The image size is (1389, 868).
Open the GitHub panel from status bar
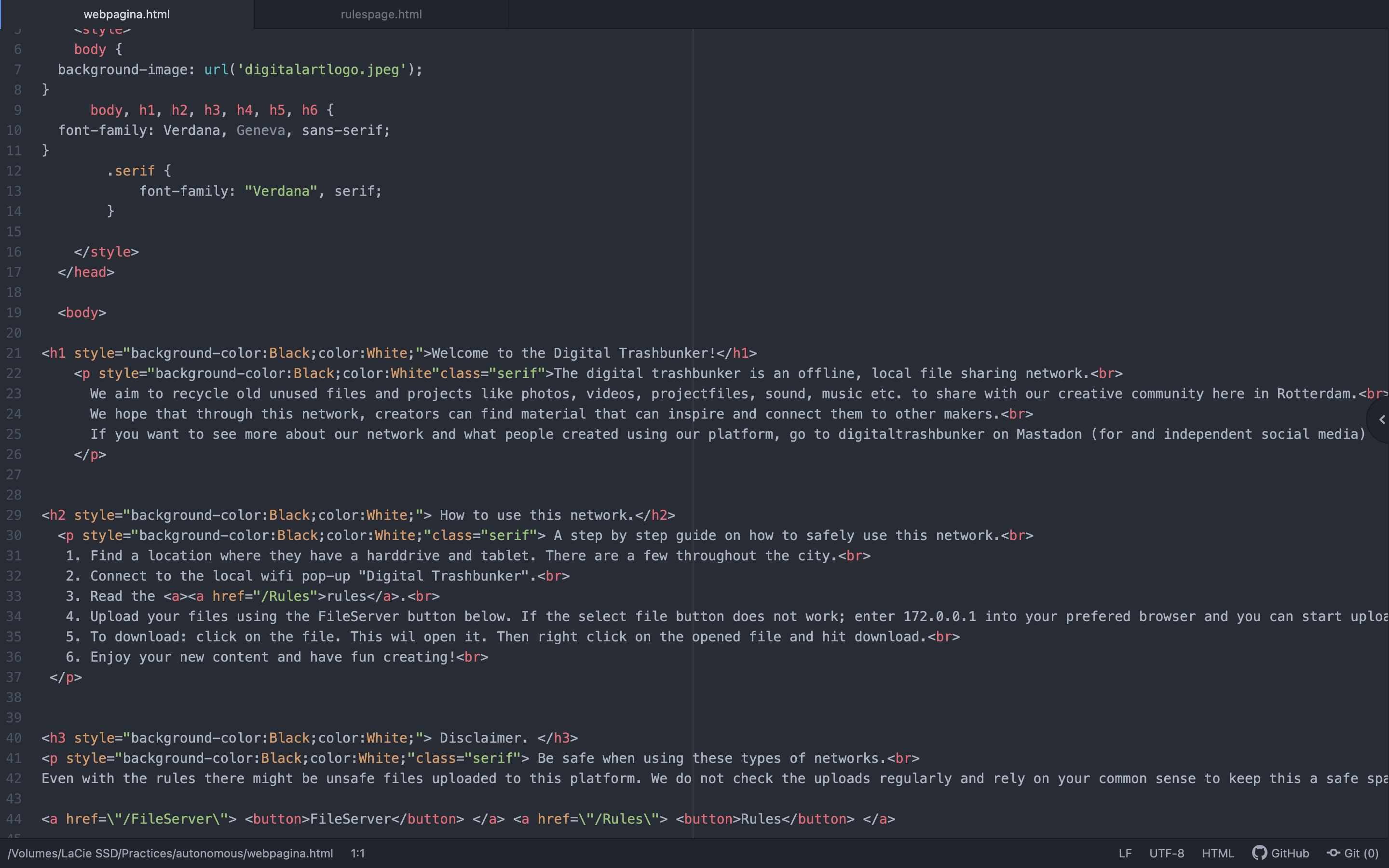(1280, 853)
